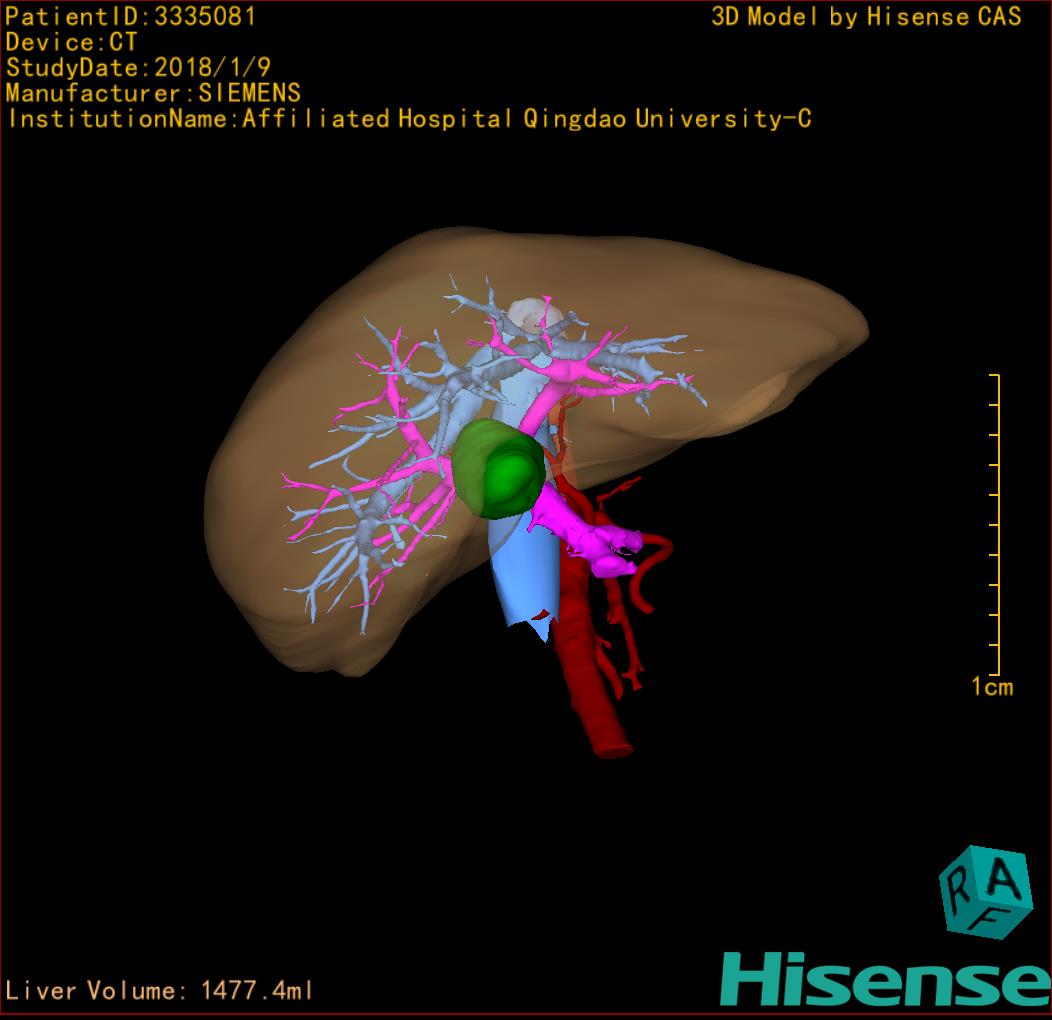This screenshot has width=1052, height=1020.
Task: Click '3D Model by Hisense CAS' text
Action: tap(866, 16)
